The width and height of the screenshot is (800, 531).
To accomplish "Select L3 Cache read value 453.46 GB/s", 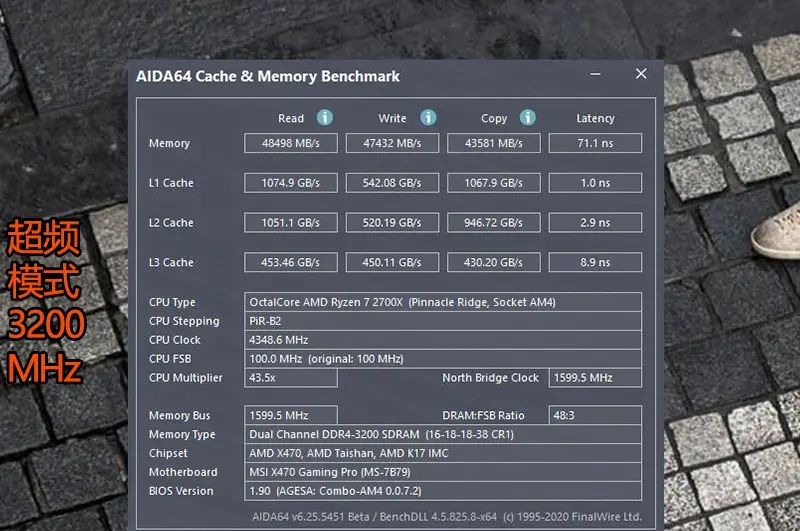I will pos(291,263).
